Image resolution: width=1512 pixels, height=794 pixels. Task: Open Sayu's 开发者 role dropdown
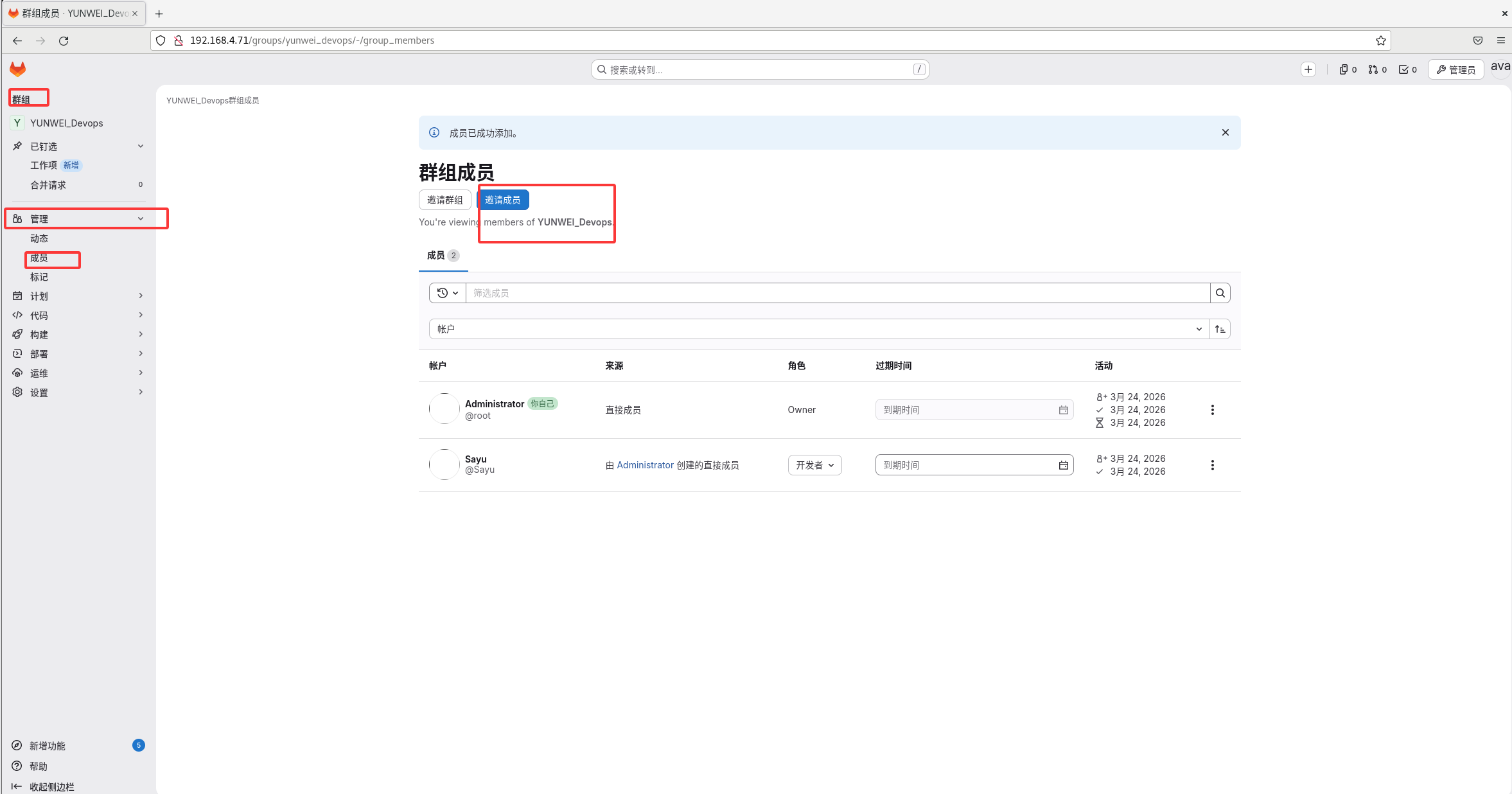(x=814, y=465)
